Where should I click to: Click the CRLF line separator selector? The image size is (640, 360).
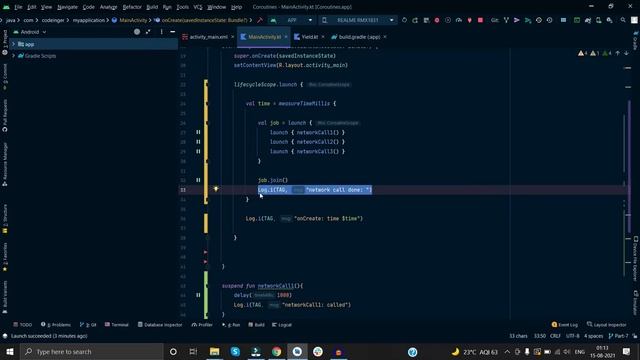point(555,336)
